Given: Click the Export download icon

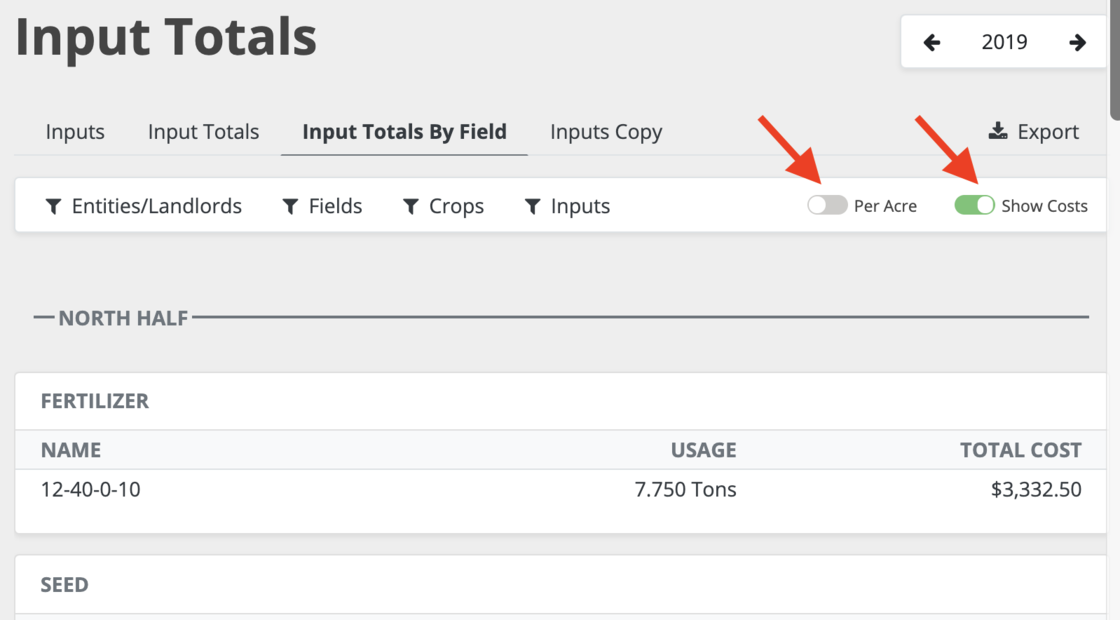Looking at the screenshot, I should tap(998, 131).
